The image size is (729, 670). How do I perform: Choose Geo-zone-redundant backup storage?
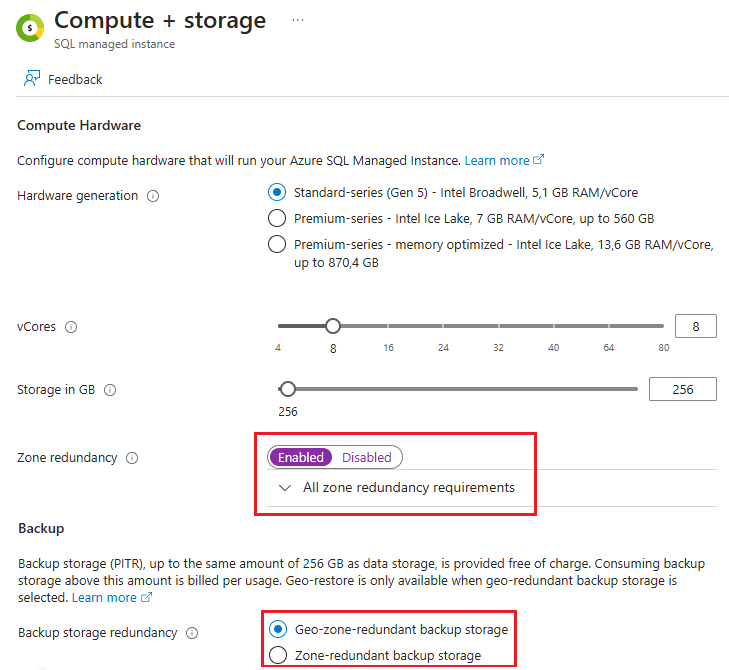(278, 630)
